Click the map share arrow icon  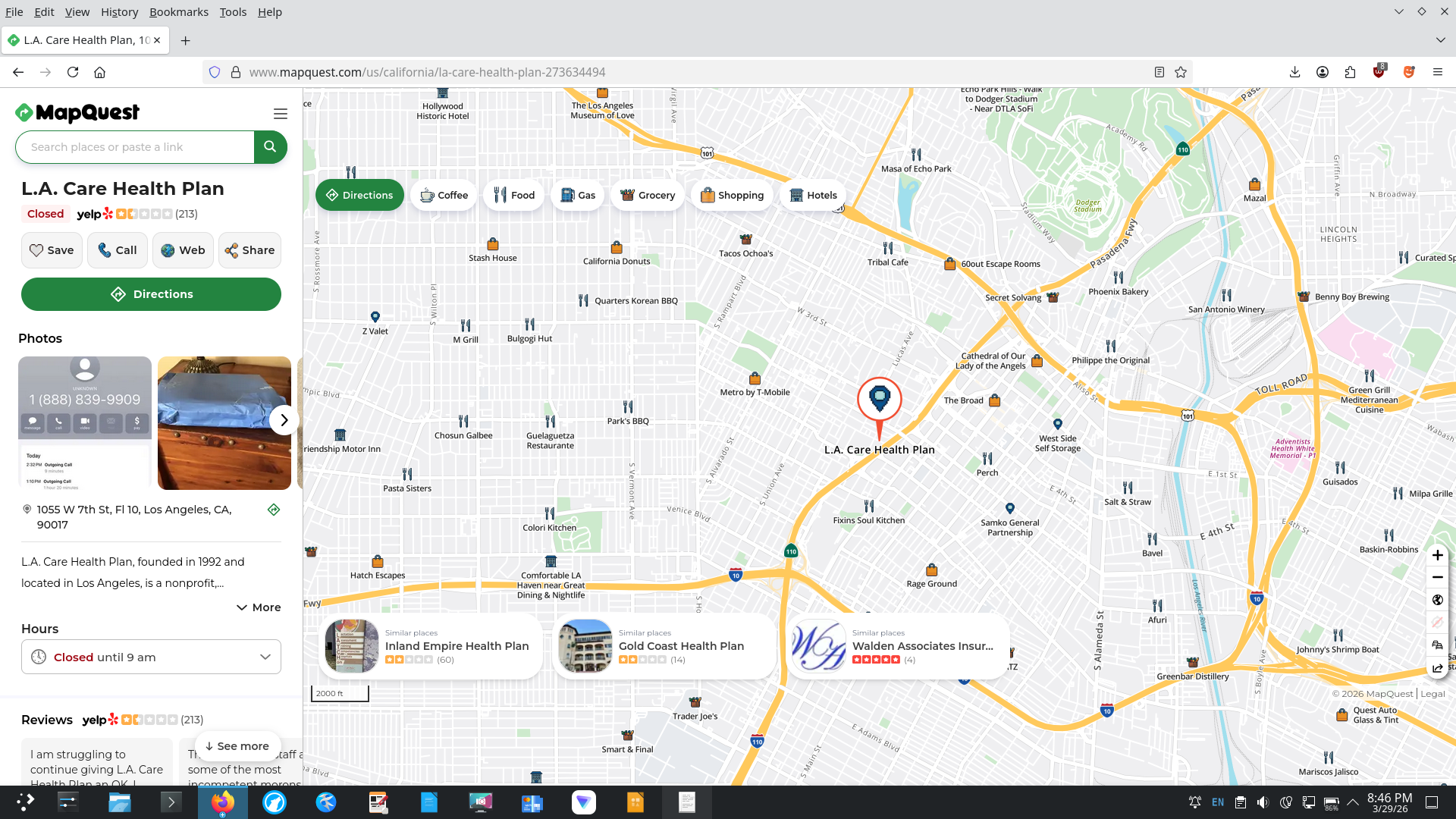(x=1437, y=668)
